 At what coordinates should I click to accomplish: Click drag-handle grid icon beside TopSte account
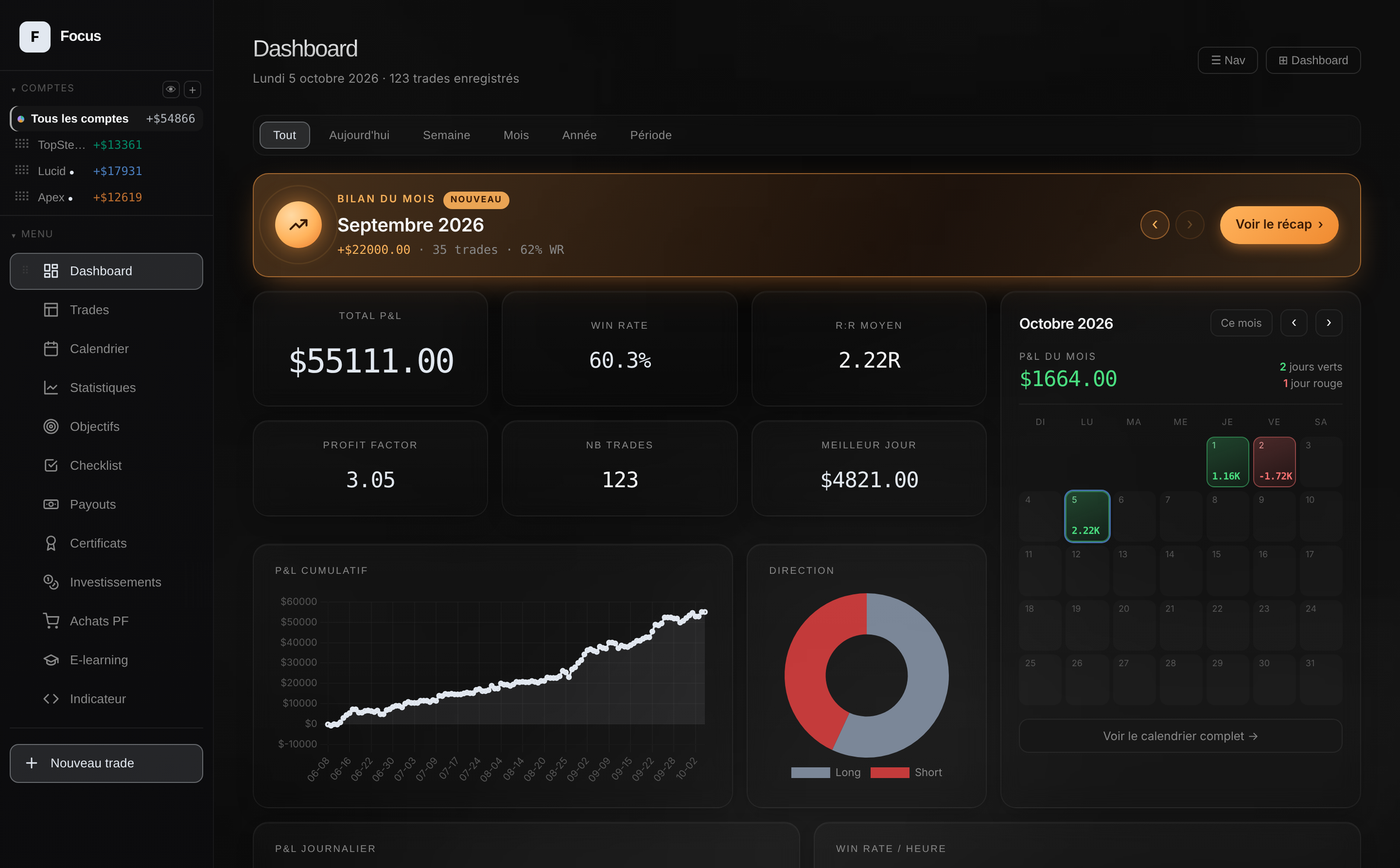pyautogui.click(x=22, y=143)
